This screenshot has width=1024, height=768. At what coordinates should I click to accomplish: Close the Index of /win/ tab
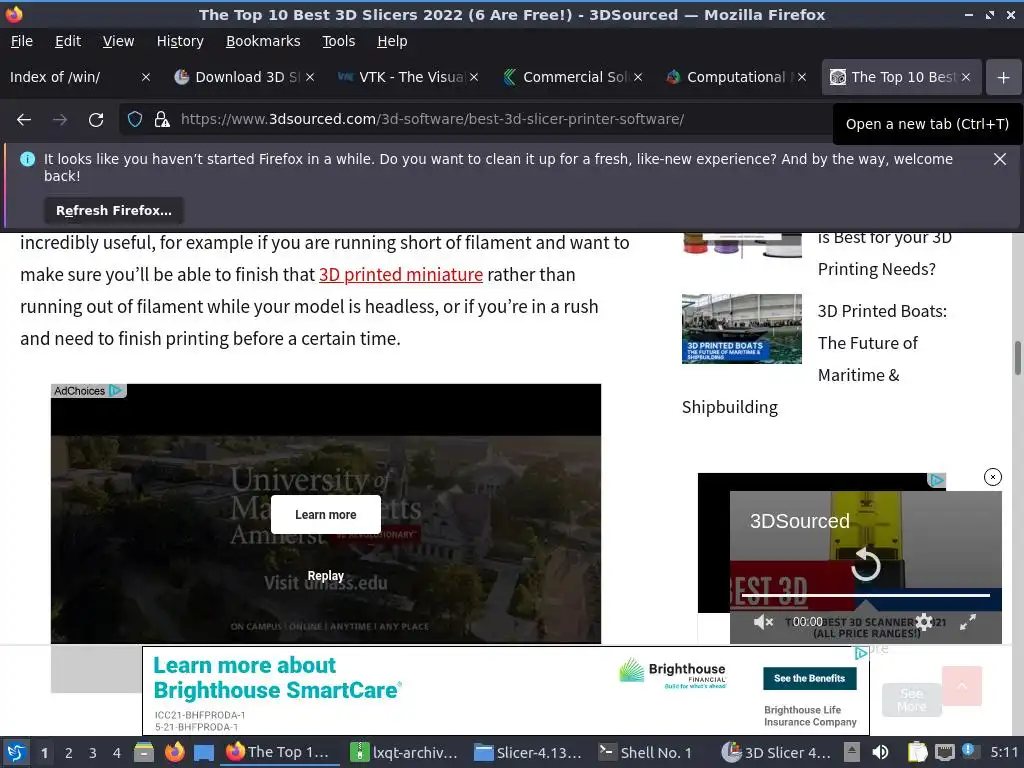pos(146,77)
